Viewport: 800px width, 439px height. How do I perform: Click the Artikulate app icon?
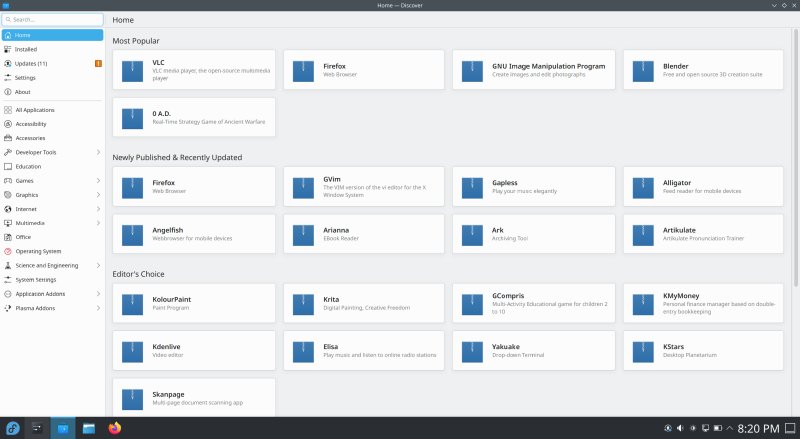pos(643,235)
